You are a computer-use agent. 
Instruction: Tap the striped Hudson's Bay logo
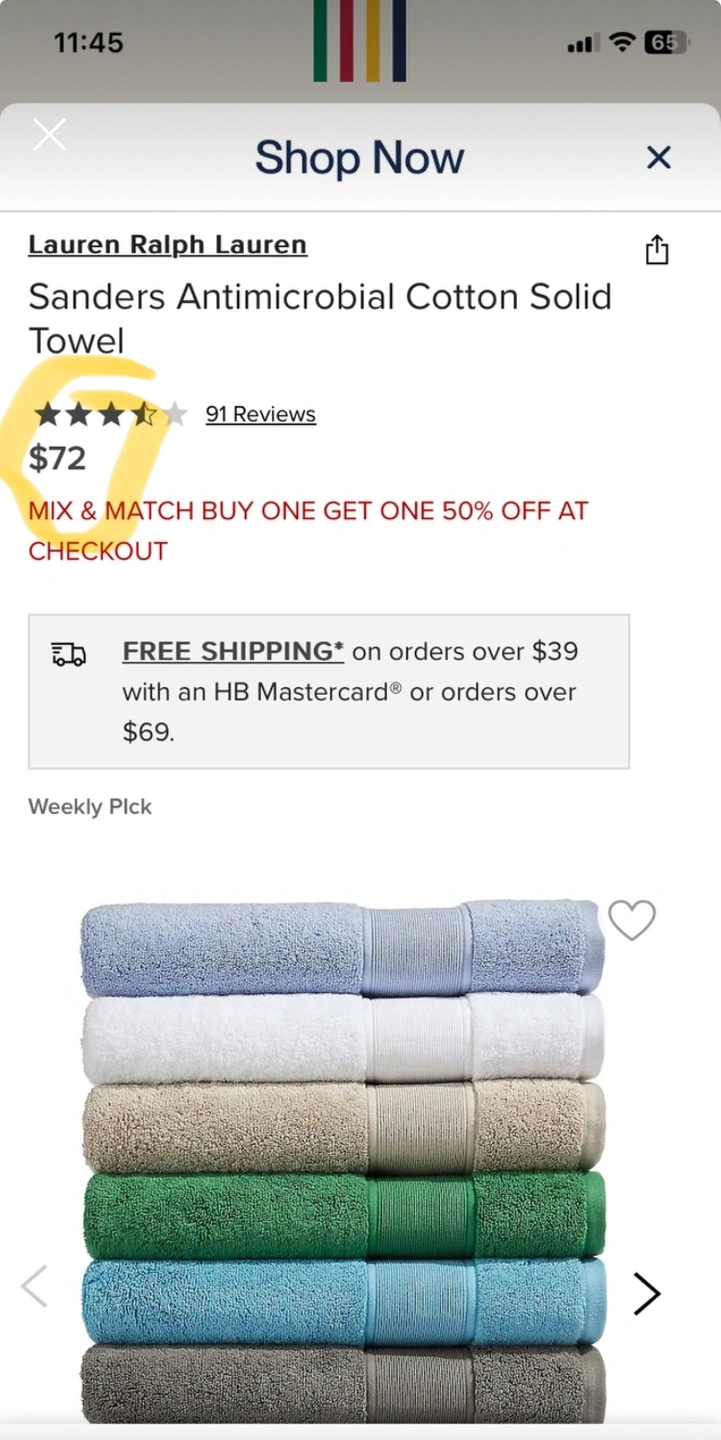(x=360, y=41)
